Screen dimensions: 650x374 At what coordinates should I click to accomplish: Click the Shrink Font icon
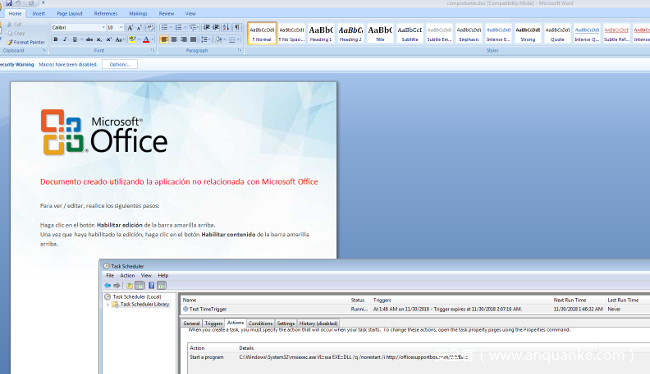(x=139, y=28)
